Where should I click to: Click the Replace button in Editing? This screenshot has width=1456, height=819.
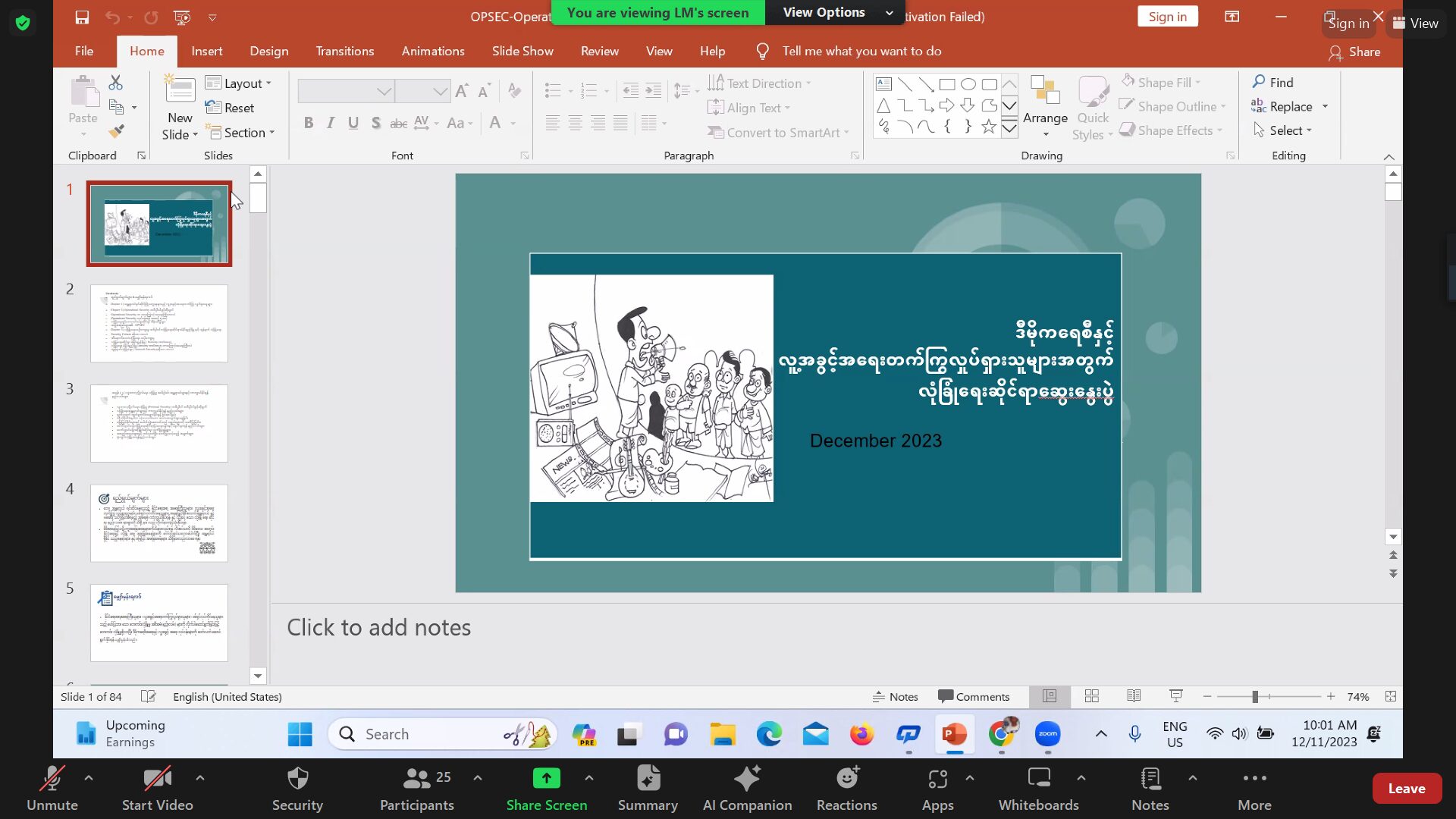(1289, 106)
